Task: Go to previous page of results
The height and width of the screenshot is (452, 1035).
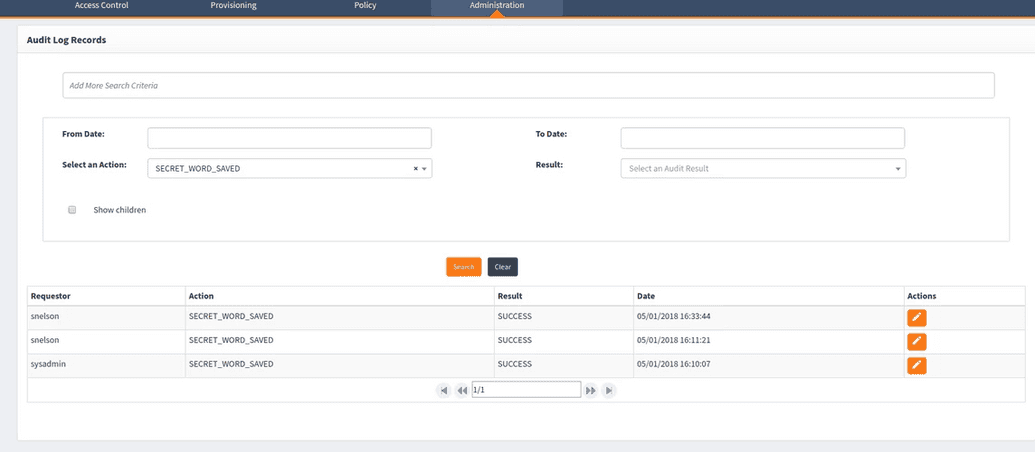Action: coord(462,390)
